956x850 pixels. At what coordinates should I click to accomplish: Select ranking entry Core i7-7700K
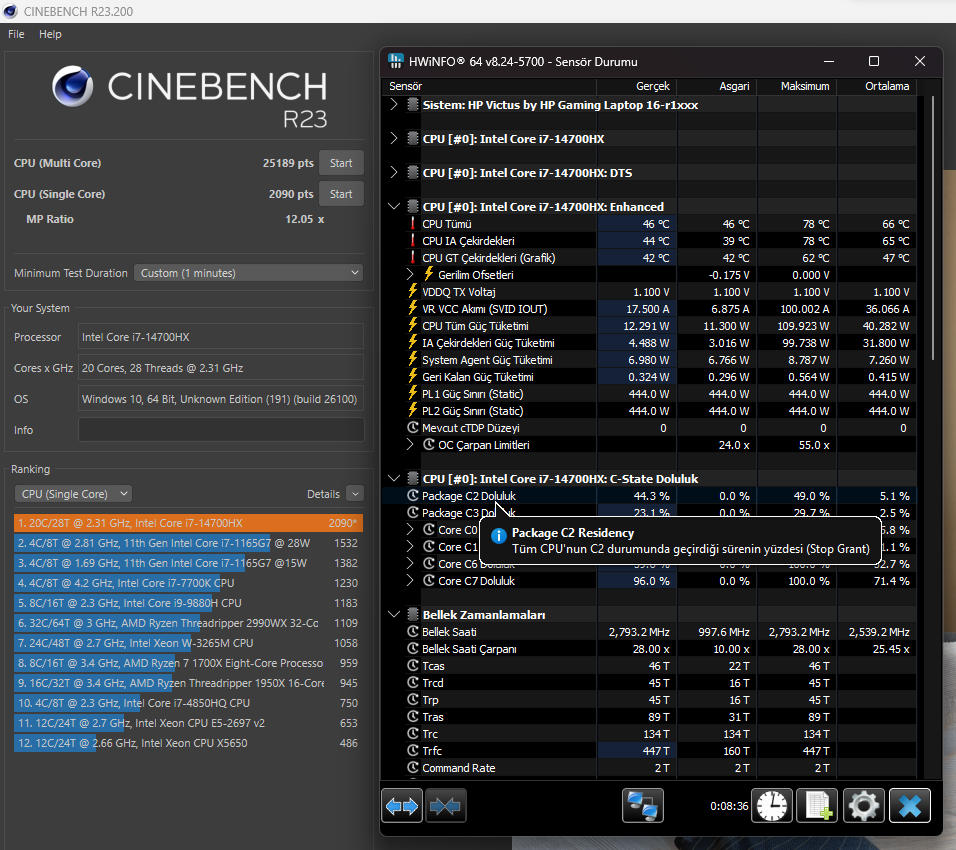pyautogui.click(x=188, y=583)
